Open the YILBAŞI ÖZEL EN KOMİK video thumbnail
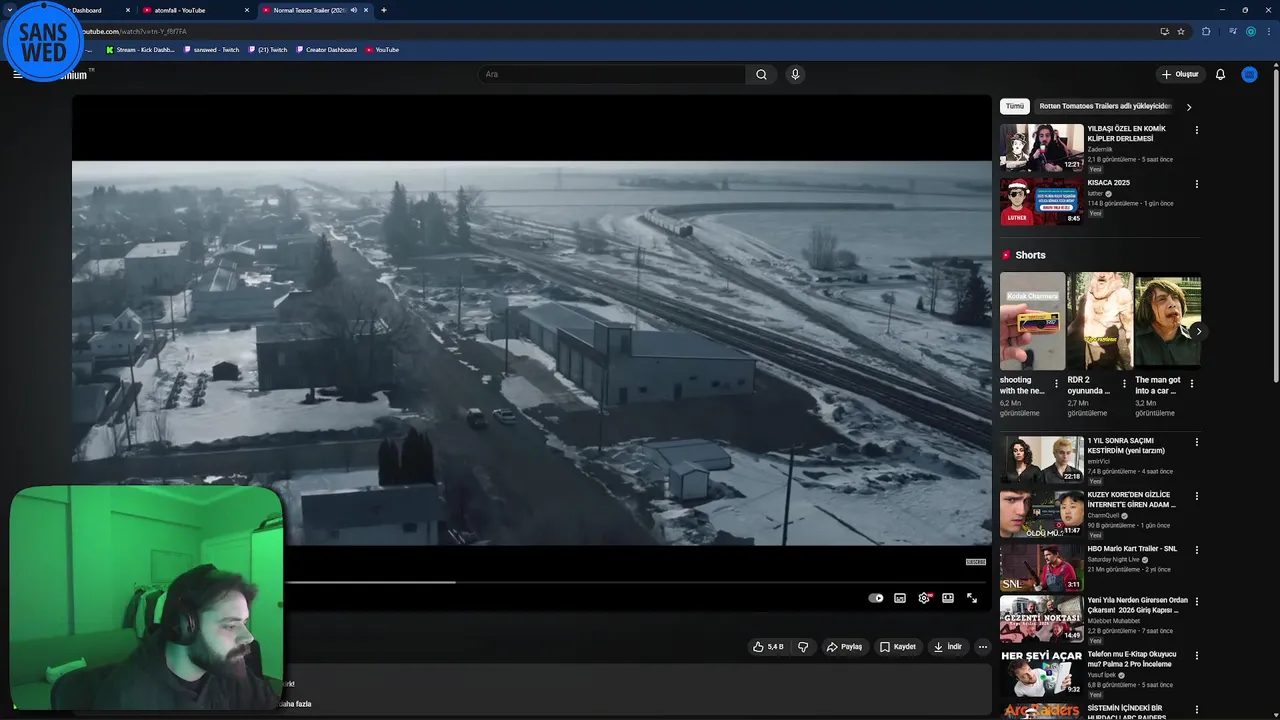Viewport: 1280px width, 720px height. [x=1042, y=147]
